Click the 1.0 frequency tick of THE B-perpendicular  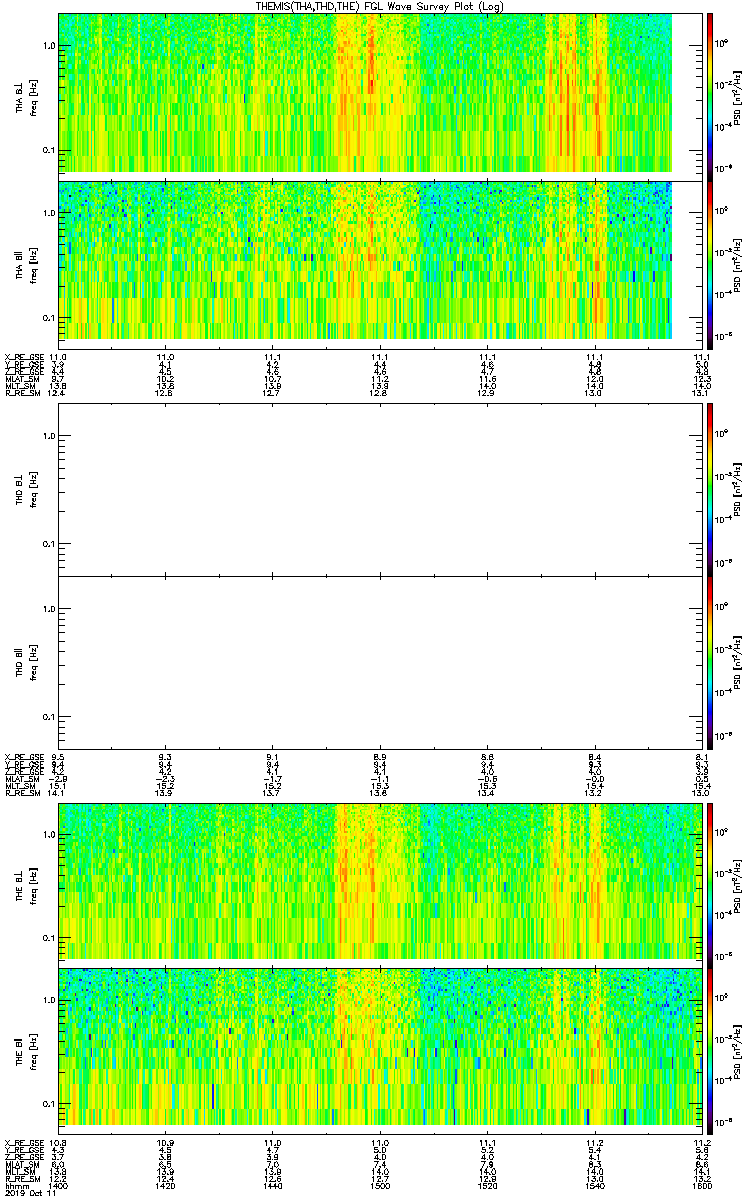coord(48,834)
